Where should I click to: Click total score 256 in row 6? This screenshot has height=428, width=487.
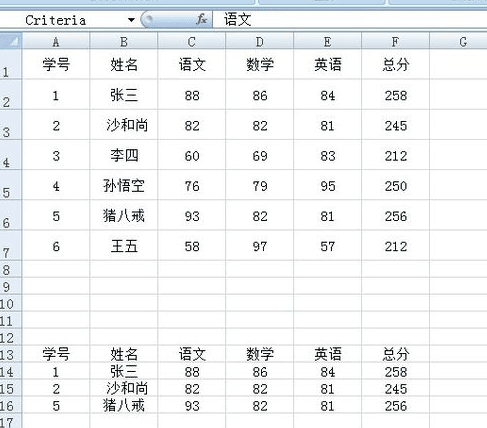(396, 216)
